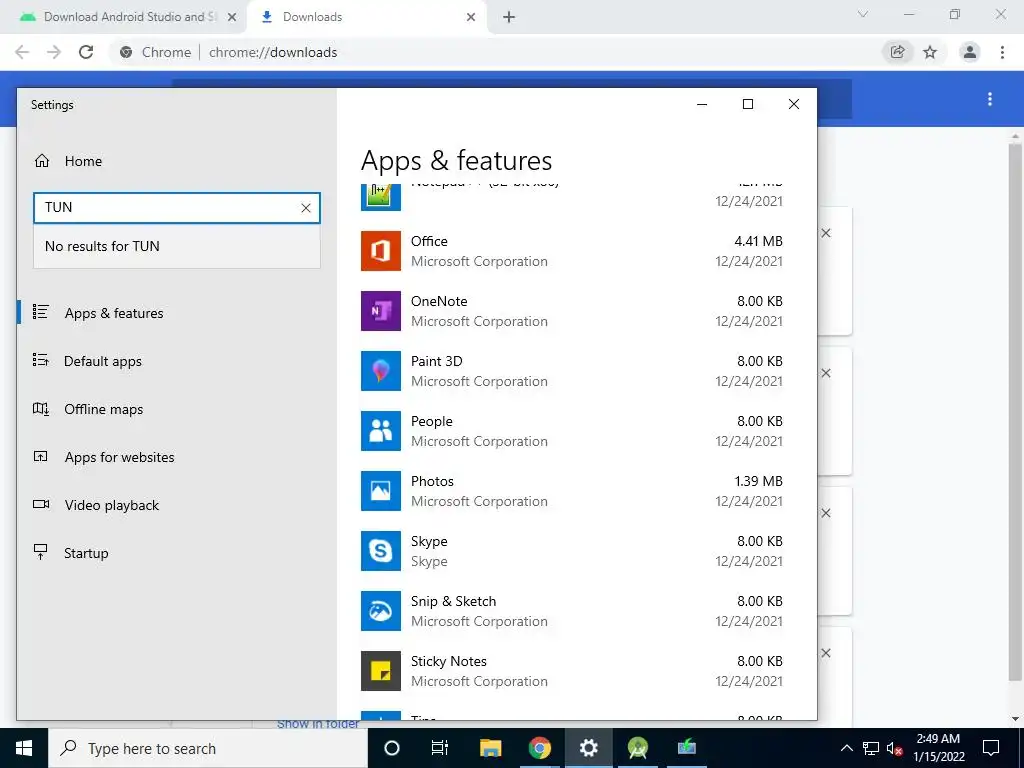This screenshot has width=1024, height=768.
Task: Open Android Studio taskbar icon
Action: [637, 748]
